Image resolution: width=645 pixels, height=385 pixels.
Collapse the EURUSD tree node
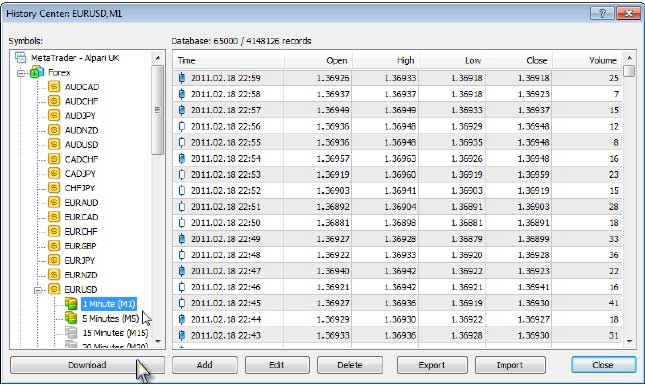point(38,290)
